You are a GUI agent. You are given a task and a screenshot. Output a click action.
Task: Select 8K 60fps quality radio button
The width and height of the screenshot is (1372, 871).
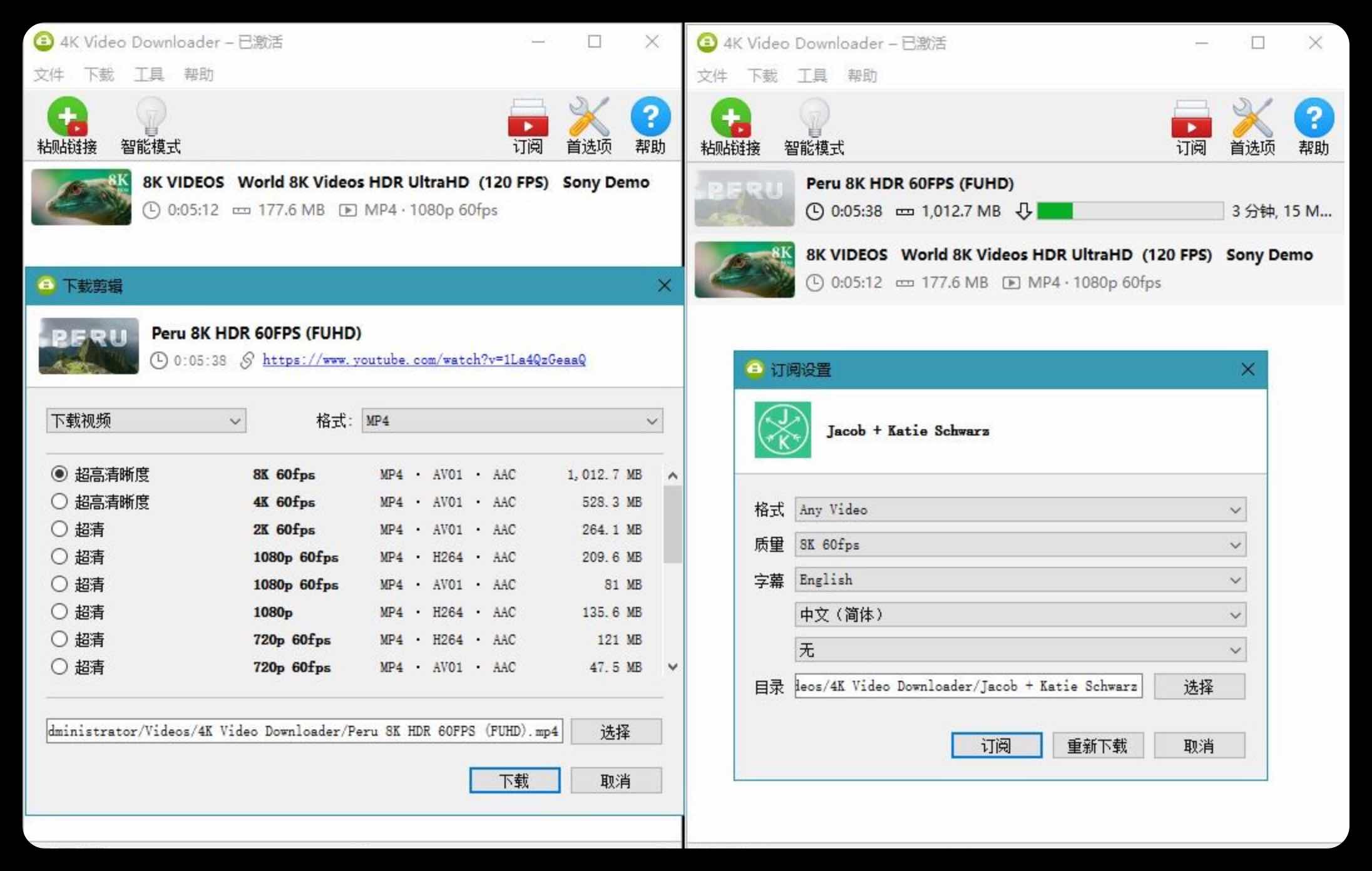59,474
